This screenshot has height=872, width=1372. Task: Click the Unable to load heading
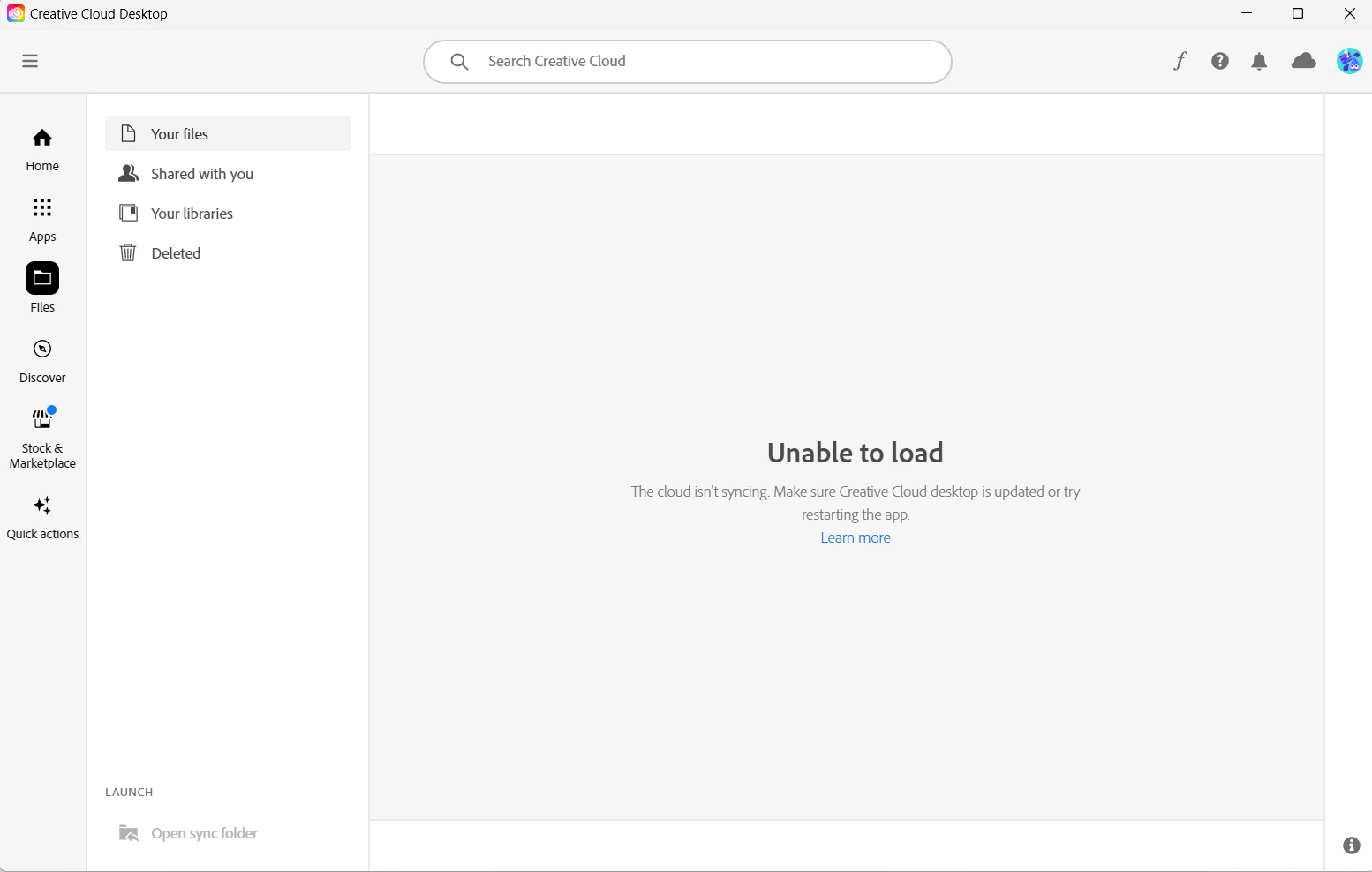coord(856,453)
